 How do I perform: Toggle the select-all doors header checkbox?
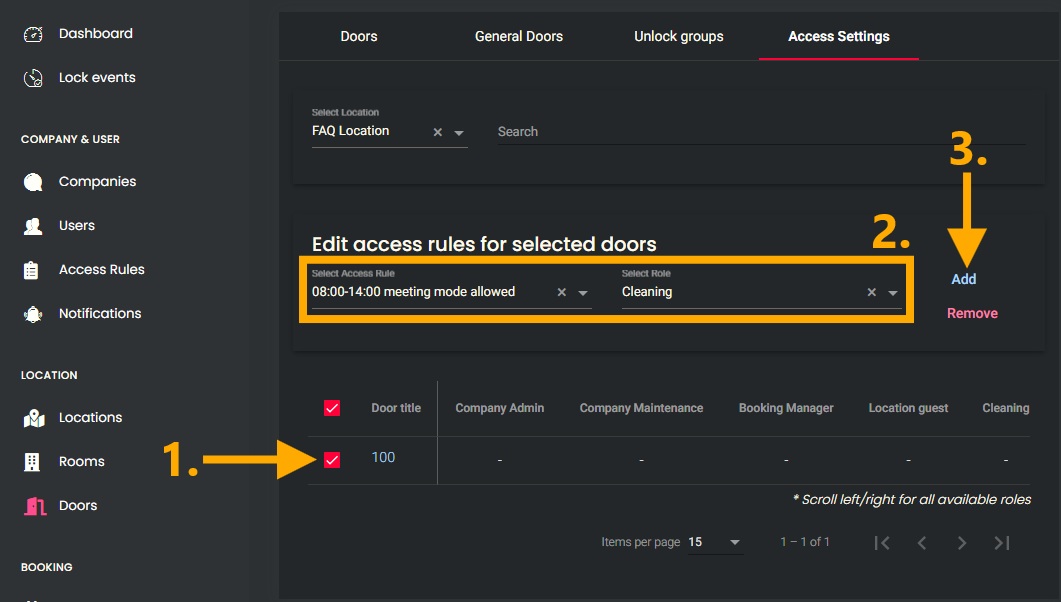(x=332, y=408)
